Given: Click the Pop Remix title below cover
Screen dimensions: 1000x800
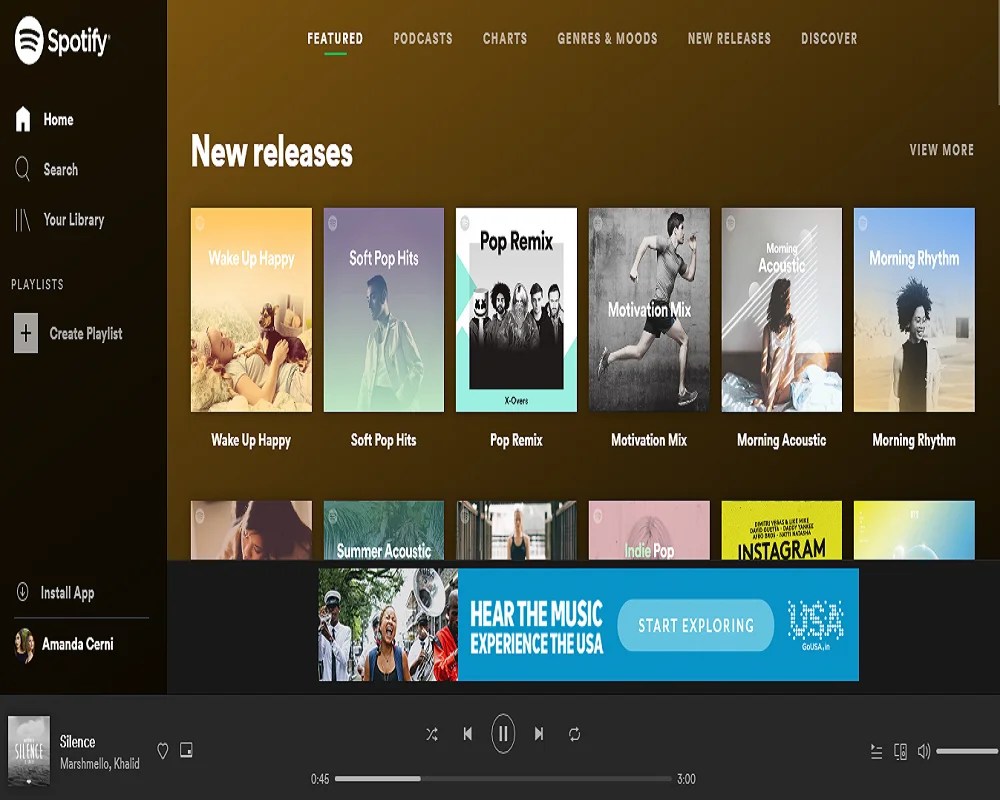Looking at the screenshot, I should [517, 440].
